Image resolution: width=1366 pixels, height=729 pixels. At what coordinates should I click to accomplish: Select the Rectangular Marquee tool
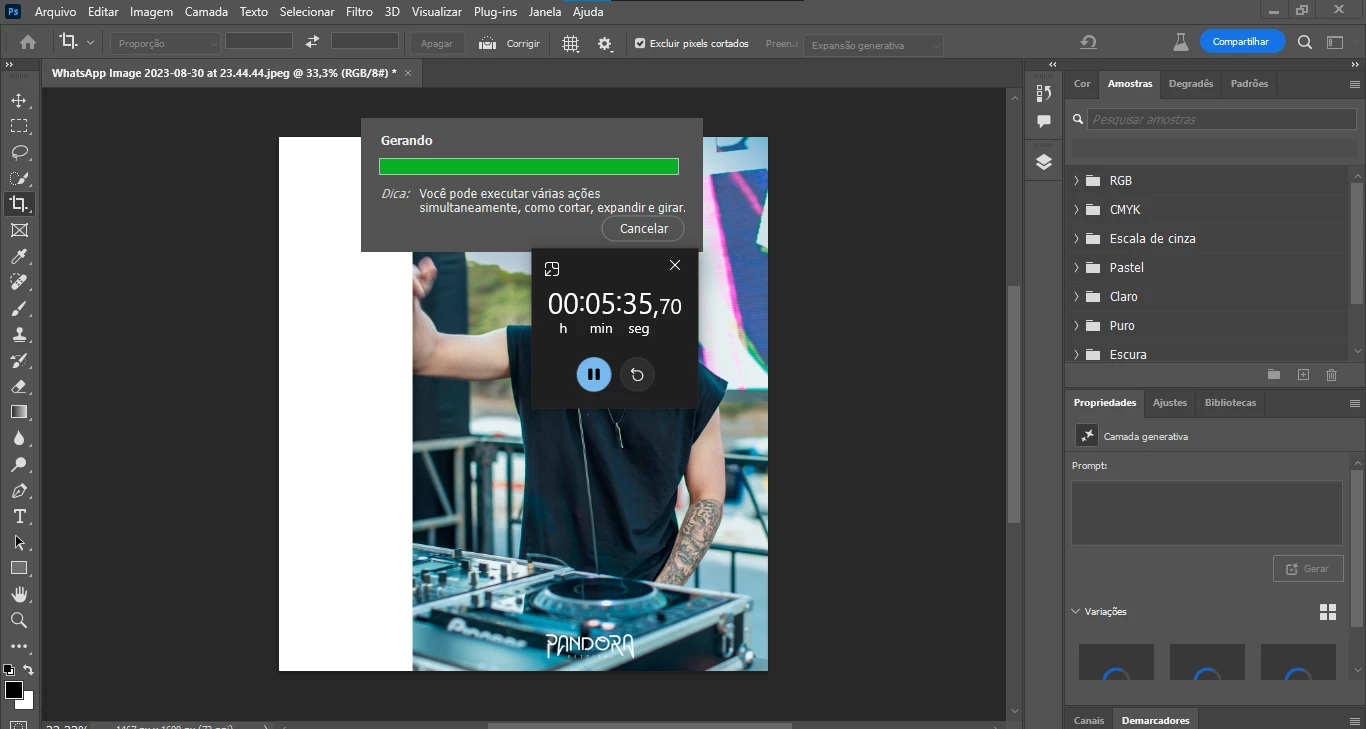pyautogui.click(x=18, y=127)
